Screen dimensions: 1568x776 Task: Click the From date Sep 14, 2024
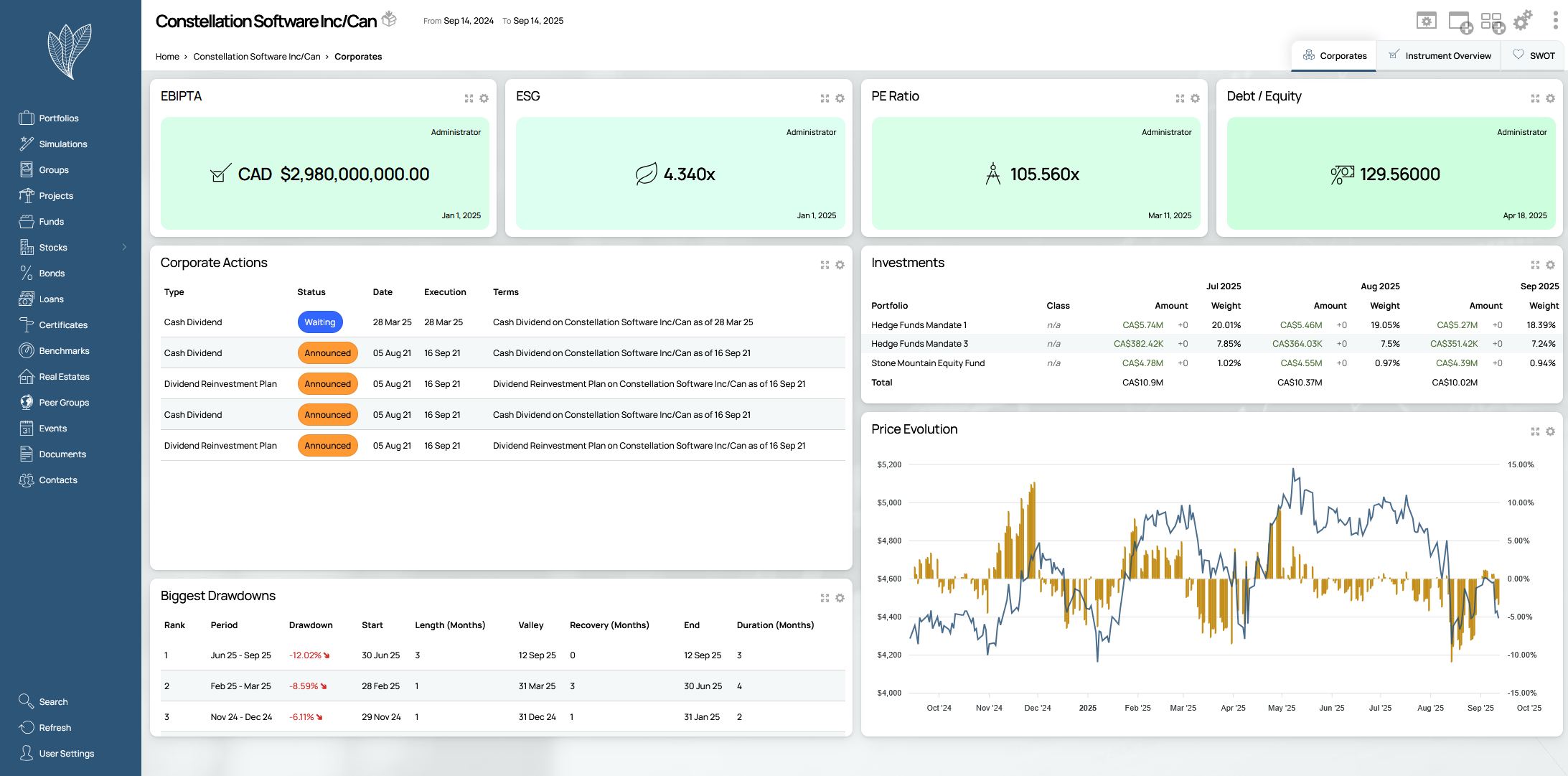(468, 21)
